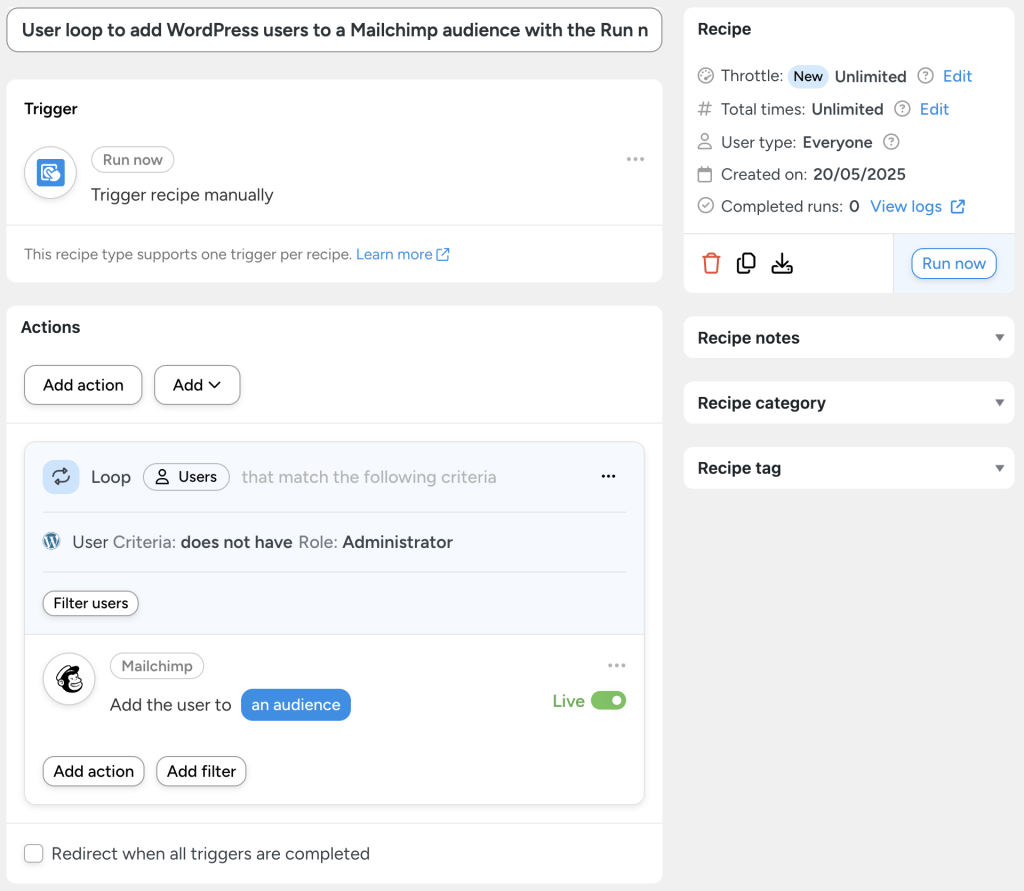Click the recipe title input field
Image resolution: width=1024 pixels, height=891 pixels.
pos(334,30)
